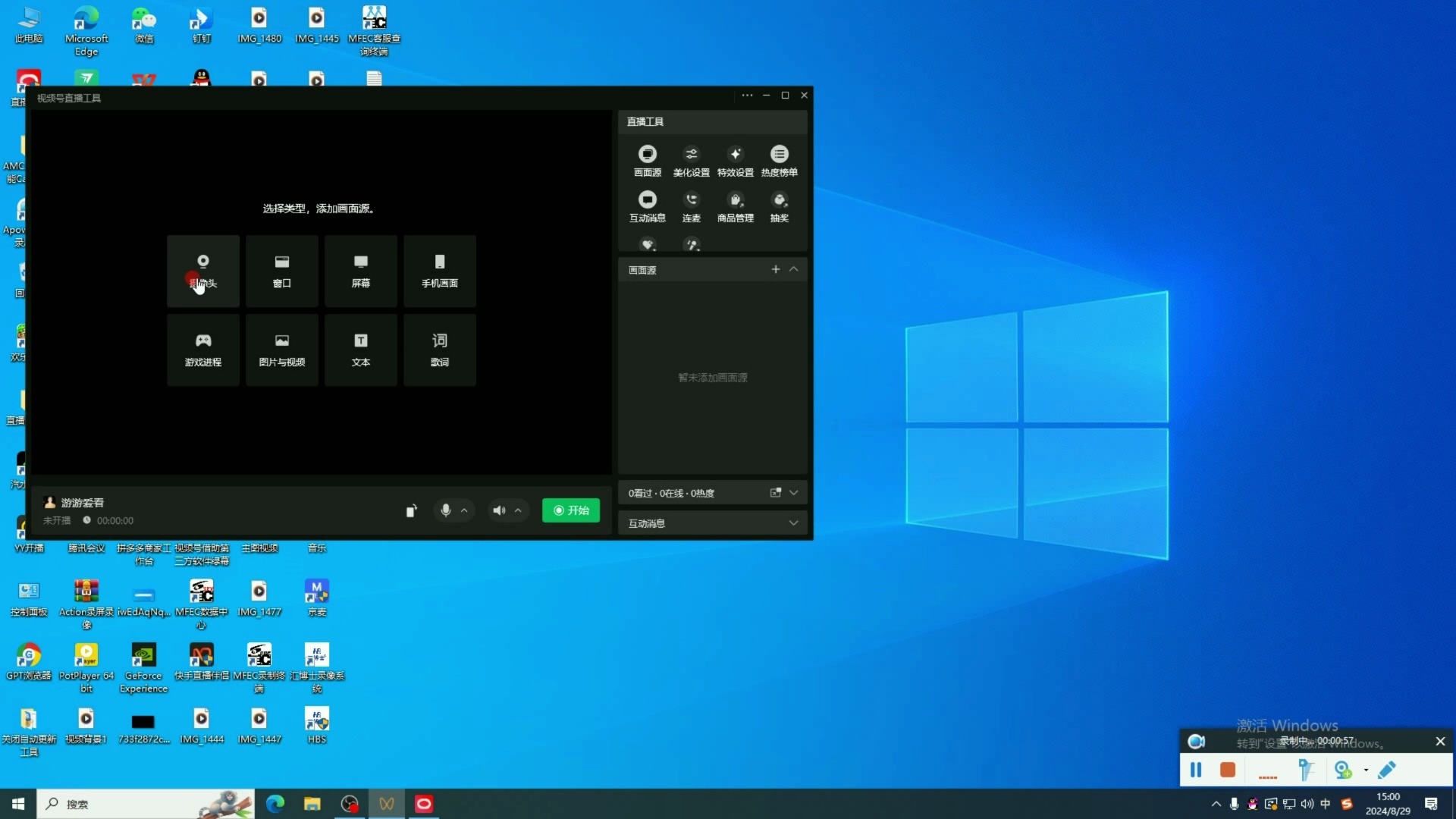The image size is (1456, 819).
Task: Select the 快手直播伴侣 desktop icon
Action: tap(202, 662)
